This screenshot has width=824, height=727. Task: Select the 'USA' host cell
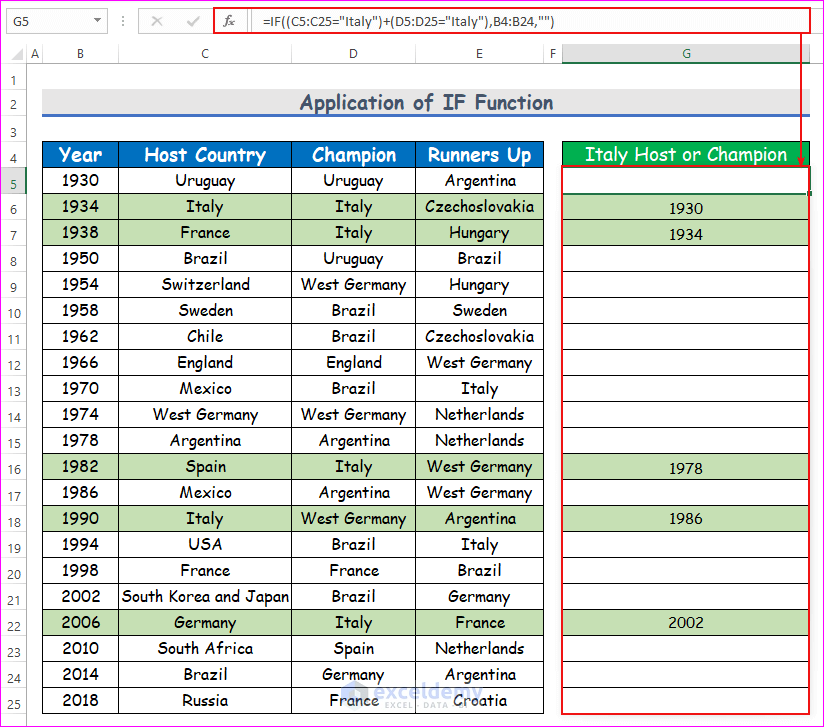(205, 544)
